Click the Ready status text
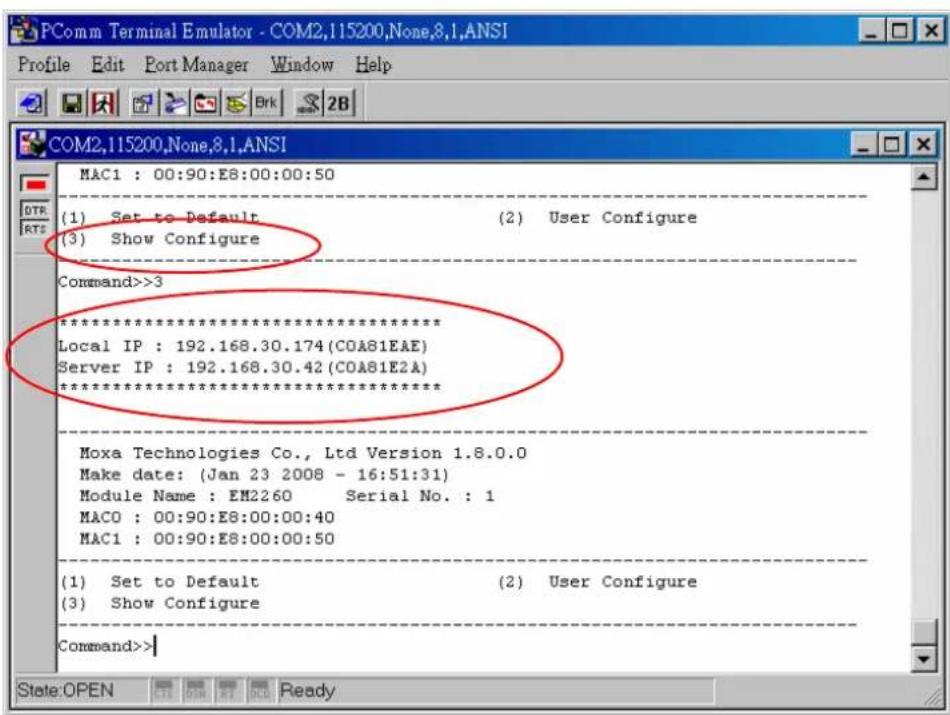950x715 pixels. [307, 690]
